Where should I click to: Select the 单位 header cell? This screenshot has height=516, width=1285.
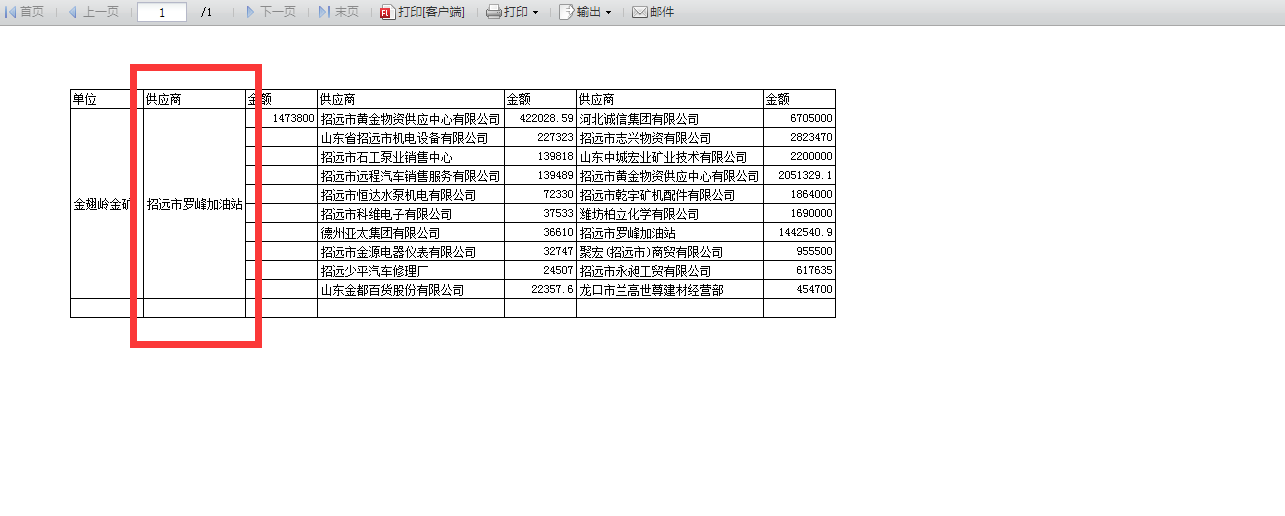[107, 99]
